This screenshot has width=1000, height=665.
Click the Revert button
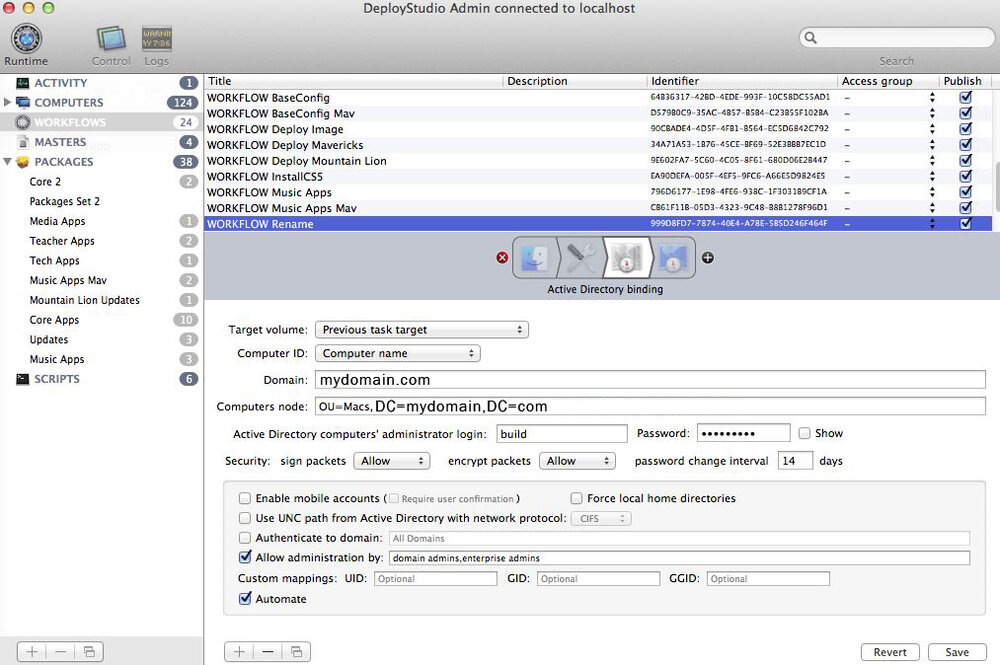pos(890,652)
